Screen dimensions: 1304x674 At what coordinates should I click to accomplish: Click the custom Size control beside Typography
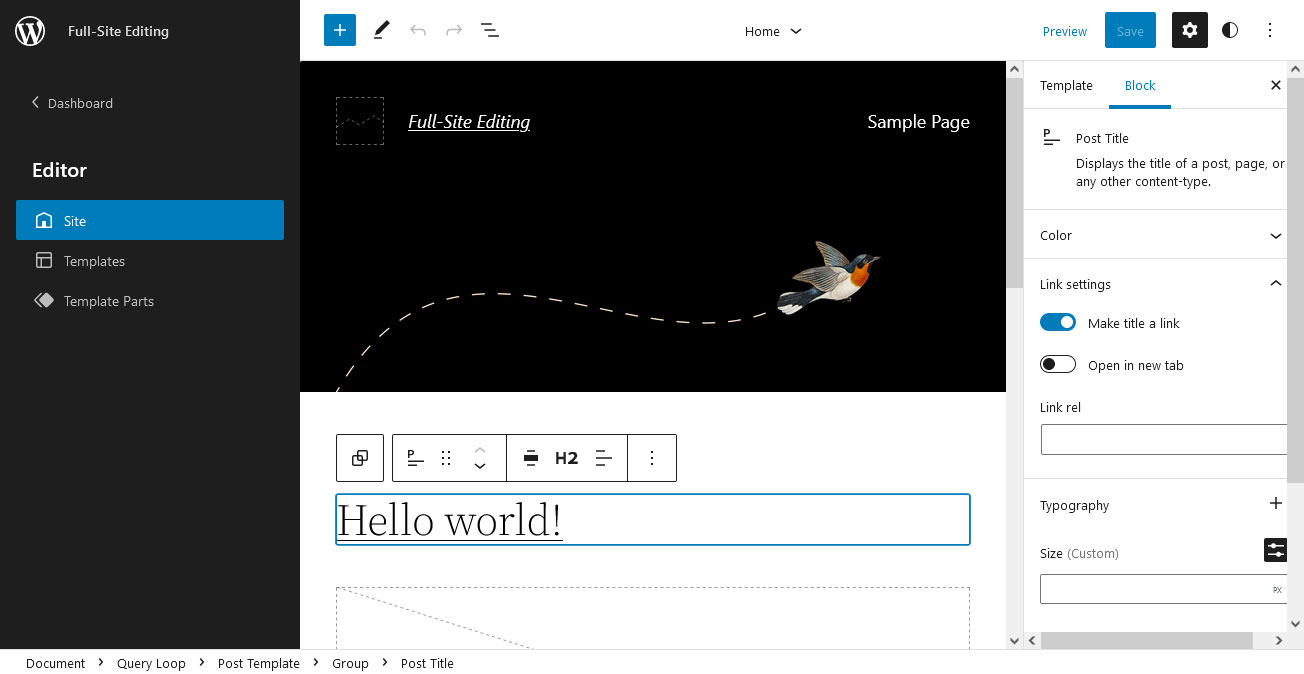pos(1275,549)
